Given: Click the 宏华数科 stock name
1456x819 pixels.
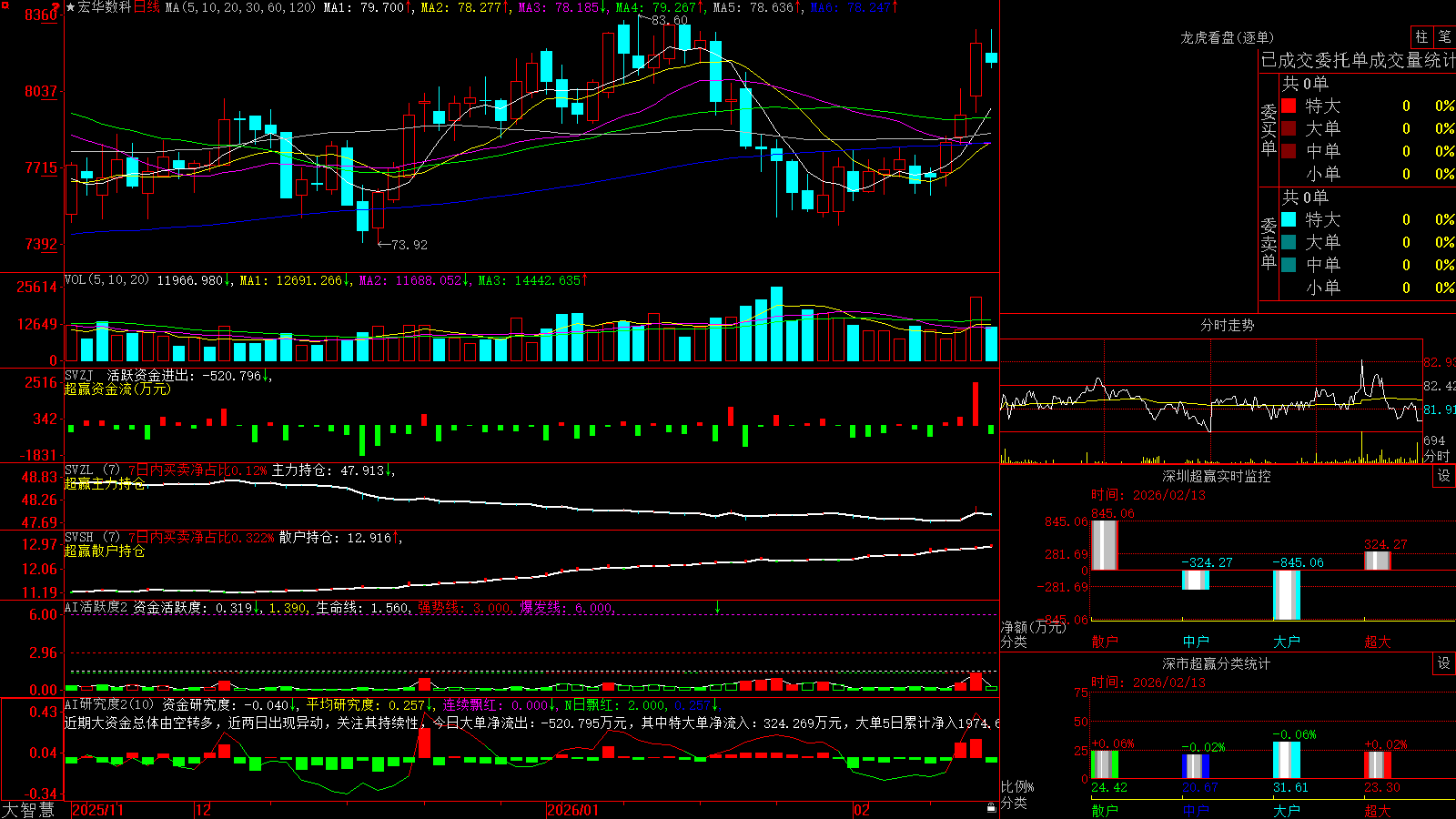Looking at the screenshot, I should point(105,7).
